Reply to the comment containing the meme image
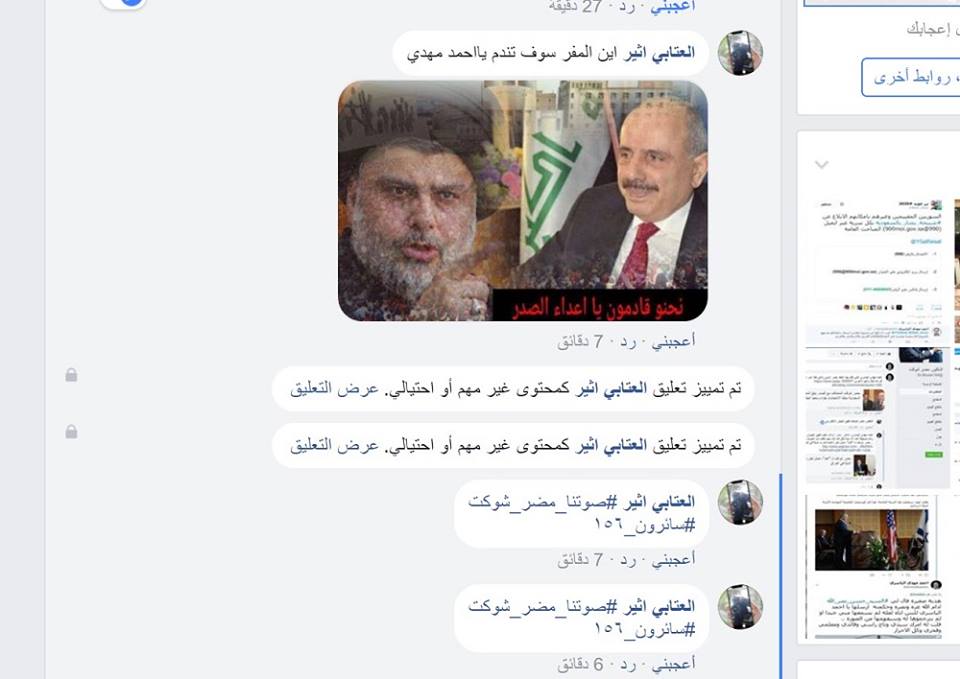Screen dimensions: 960x679 [x=627, y=341]
